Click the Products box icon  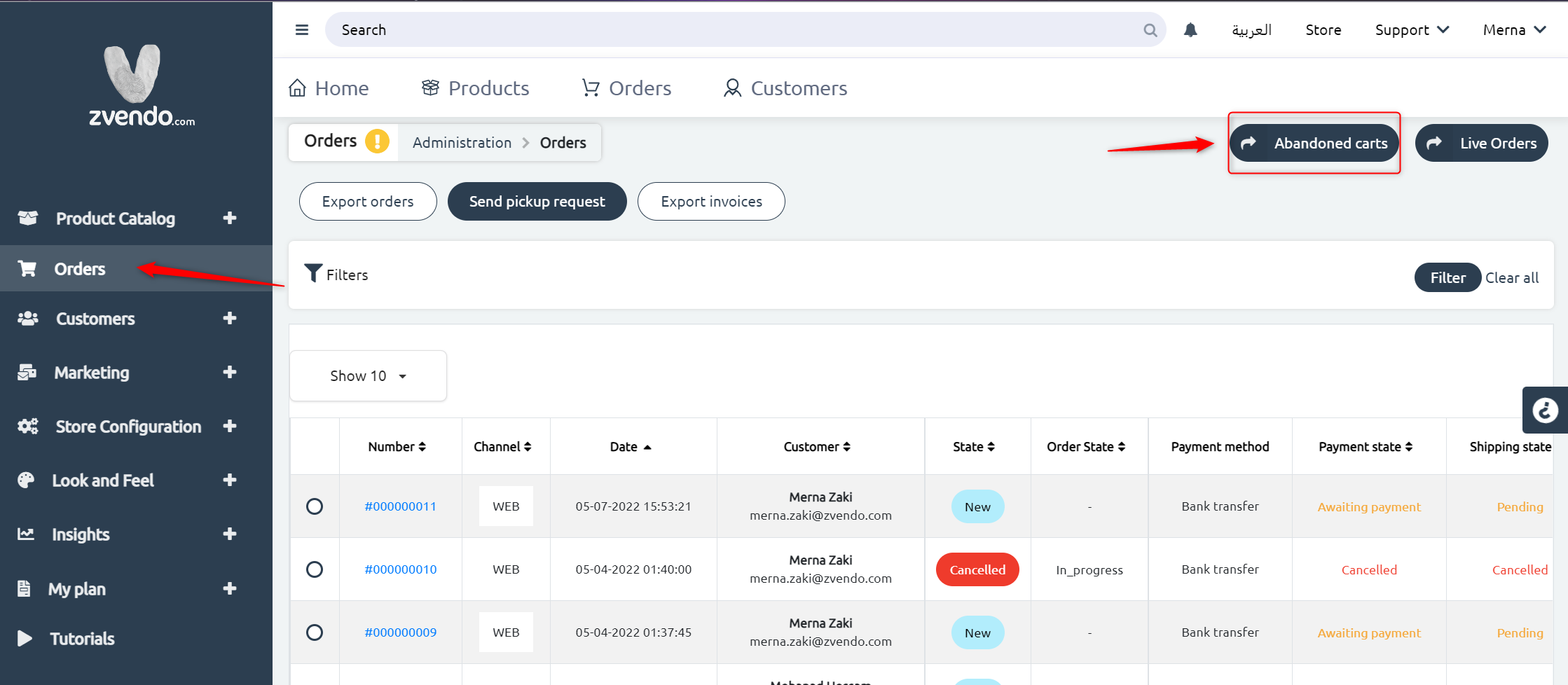tap(430, 88)
